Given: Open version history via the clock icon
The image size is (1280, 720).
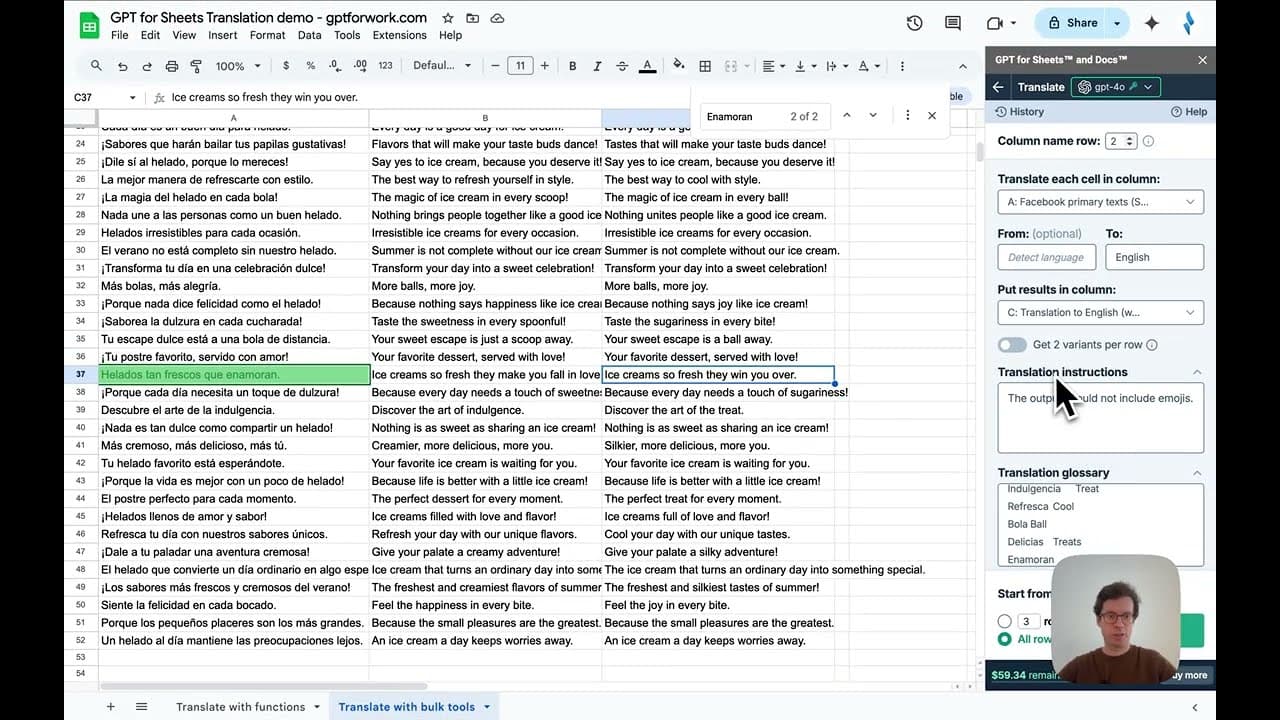Looking at the screenshot, I should pos(914,22).
